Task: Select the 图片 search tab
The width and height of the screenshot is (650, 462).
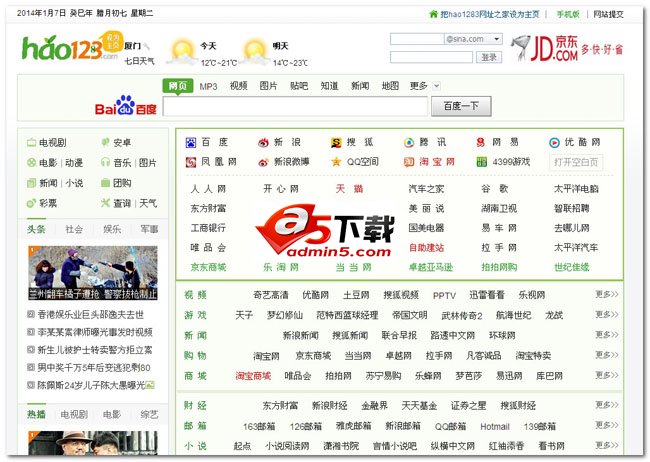Action: pyautogui.click(x=269, y=86)
